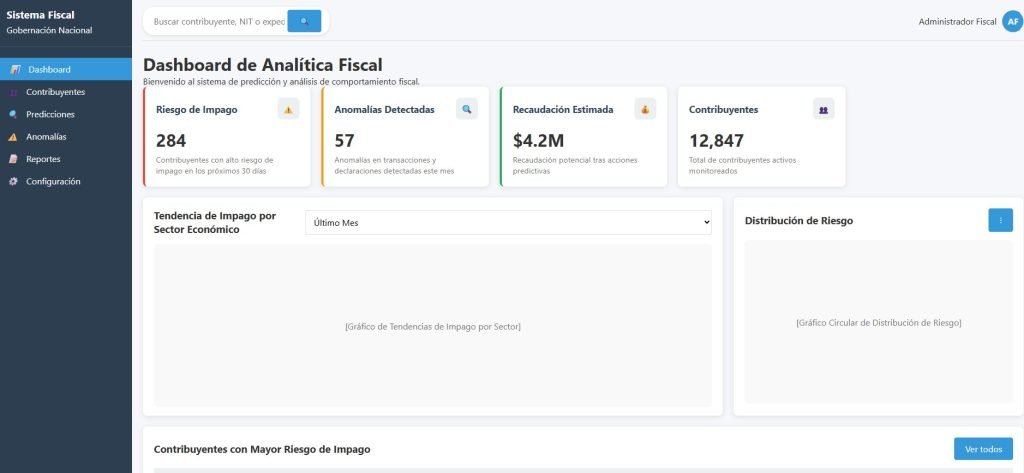The width and height of the screenshot is (1024, 473).
Task: Click the Gráfico de Tendencias chart area
Action: [432, 326]
